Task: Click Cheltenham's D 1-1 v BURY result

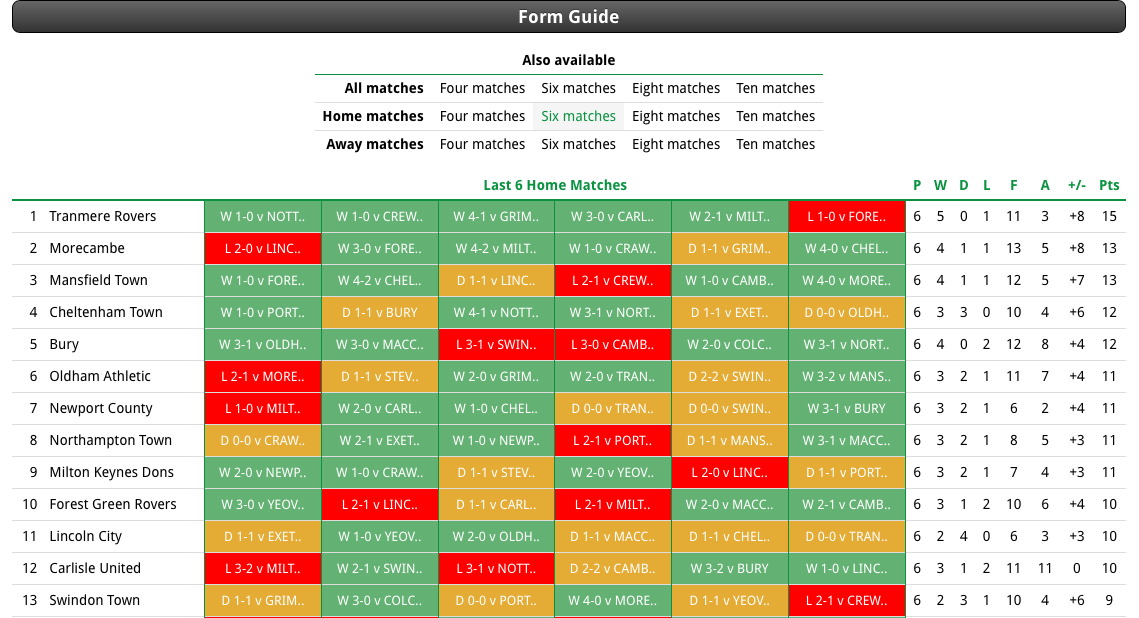Action: point(379,312)
